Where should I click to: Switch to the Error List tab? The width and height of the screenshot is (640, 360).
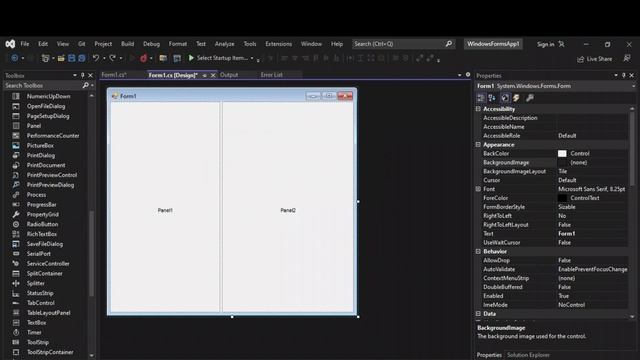click(x=271, y=75)
